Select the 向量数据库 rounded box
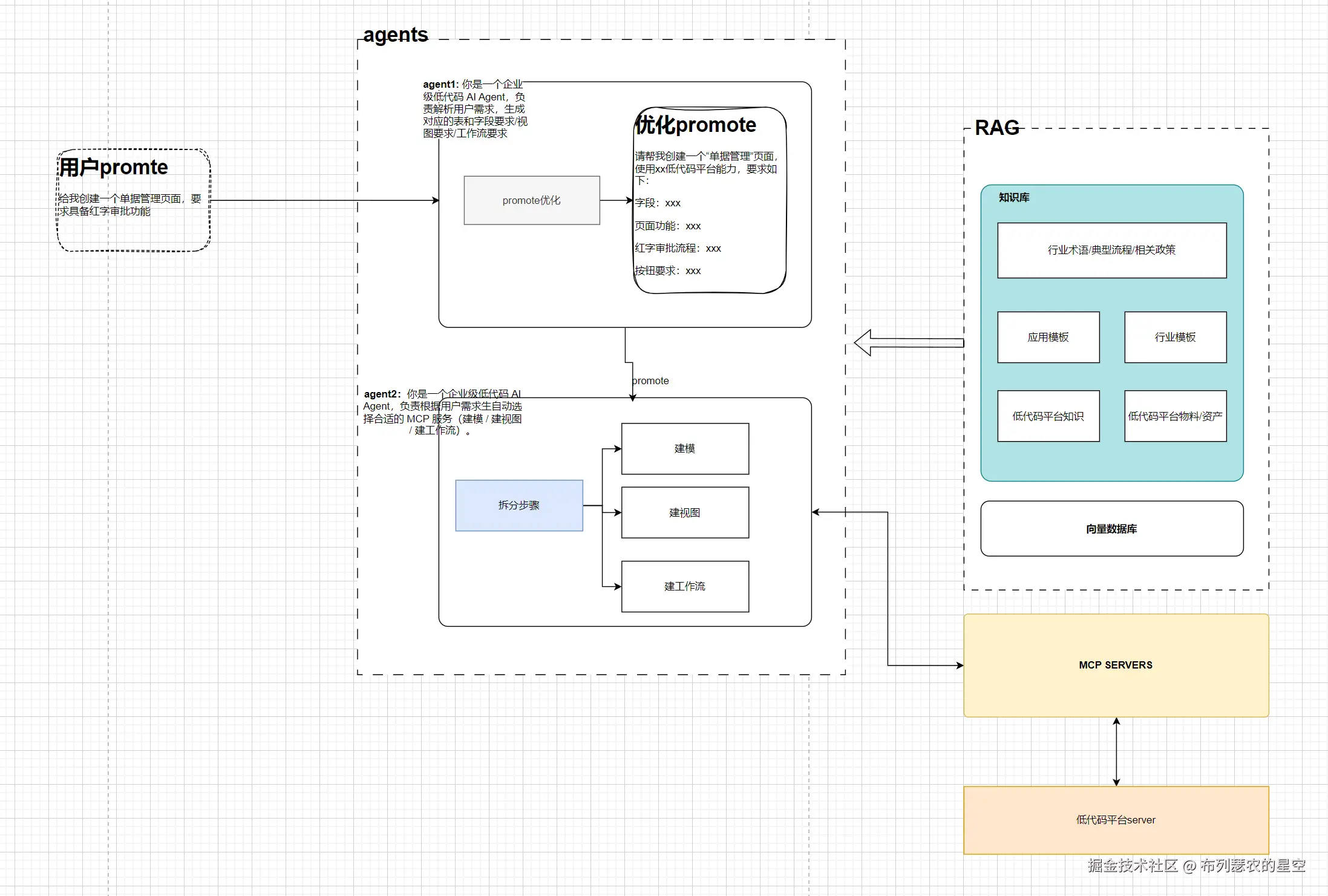This screenshot has height=896, width=1328. pos(1111,529)
